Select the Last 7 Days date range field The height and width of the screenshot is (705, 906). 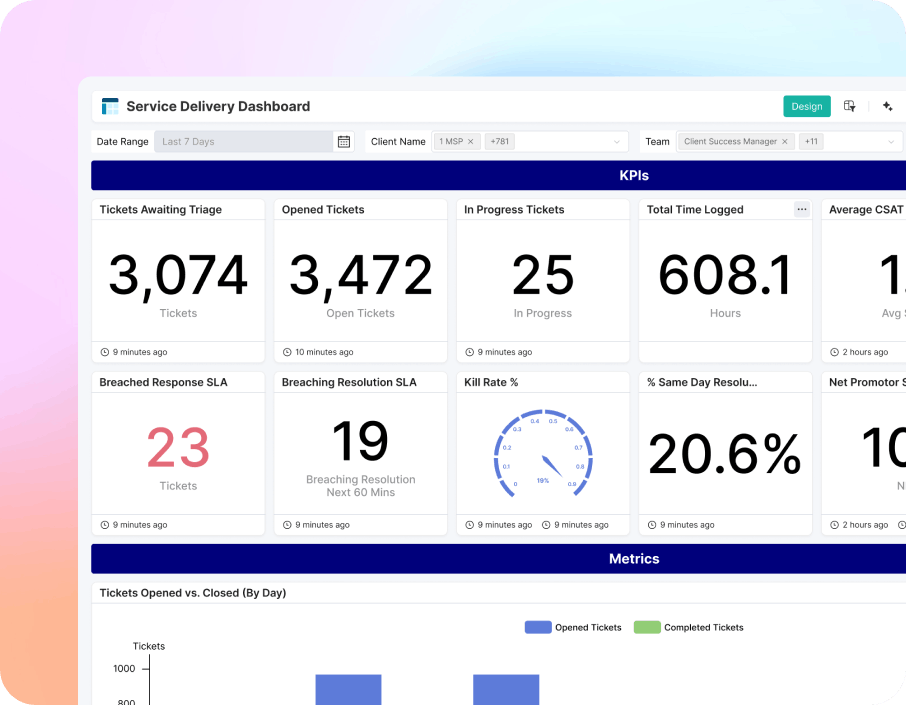click(x=243, y=142)
